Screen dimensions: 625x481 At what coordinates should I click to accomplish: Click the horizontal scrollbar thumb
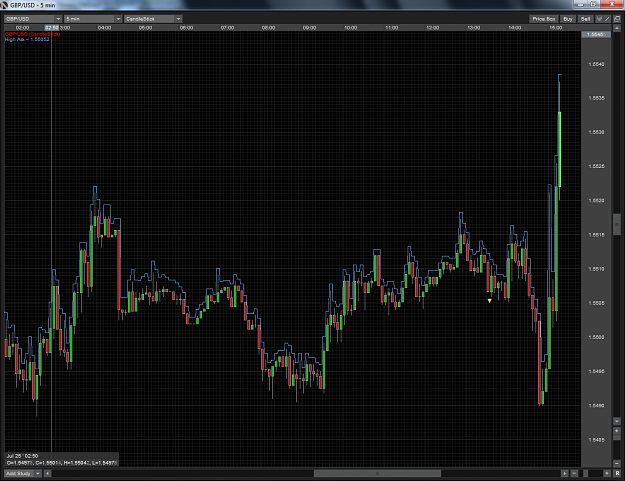[x=377, y=473]
